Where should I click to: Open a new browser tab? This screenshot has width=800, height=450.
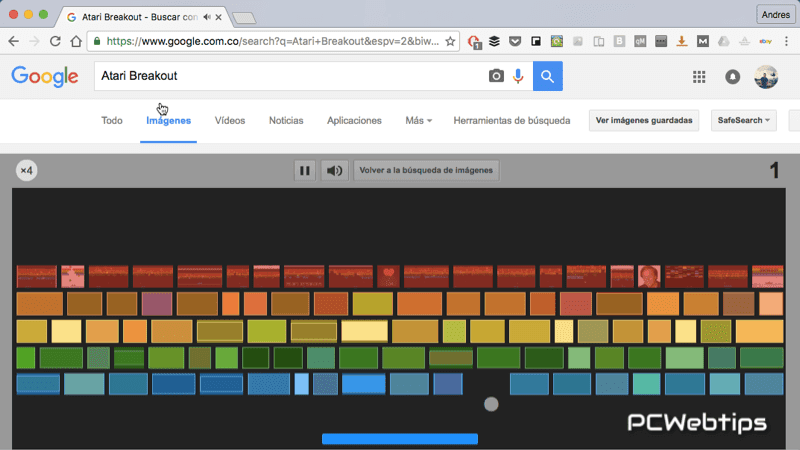click(x=244, y=18)
